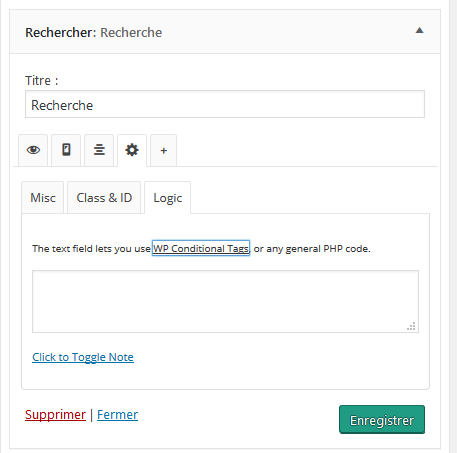Image resolution: width=457 pixels, height=453 pixels.
Task: Save the widget with the Enregistrer button
Action: pyautogui.click(x=382, y=420)
